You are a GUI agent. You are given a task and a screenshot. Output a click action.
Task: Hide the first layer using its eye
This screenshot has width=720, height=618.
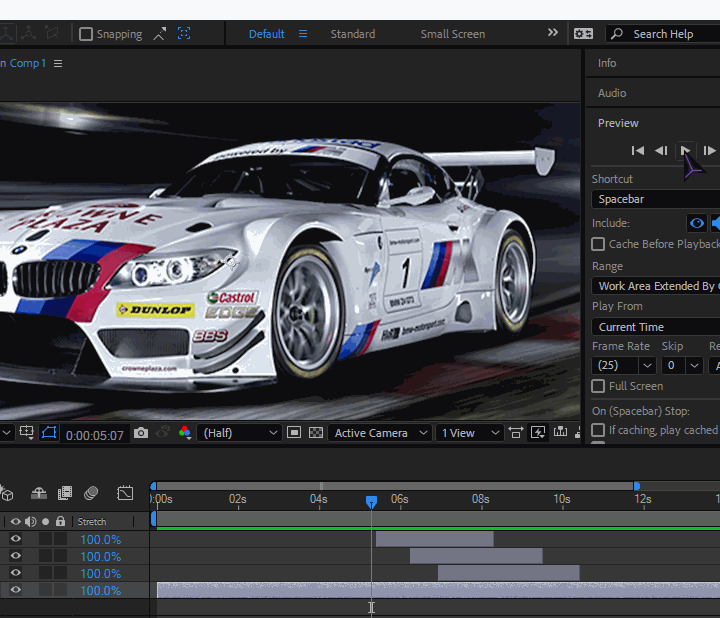16,539
